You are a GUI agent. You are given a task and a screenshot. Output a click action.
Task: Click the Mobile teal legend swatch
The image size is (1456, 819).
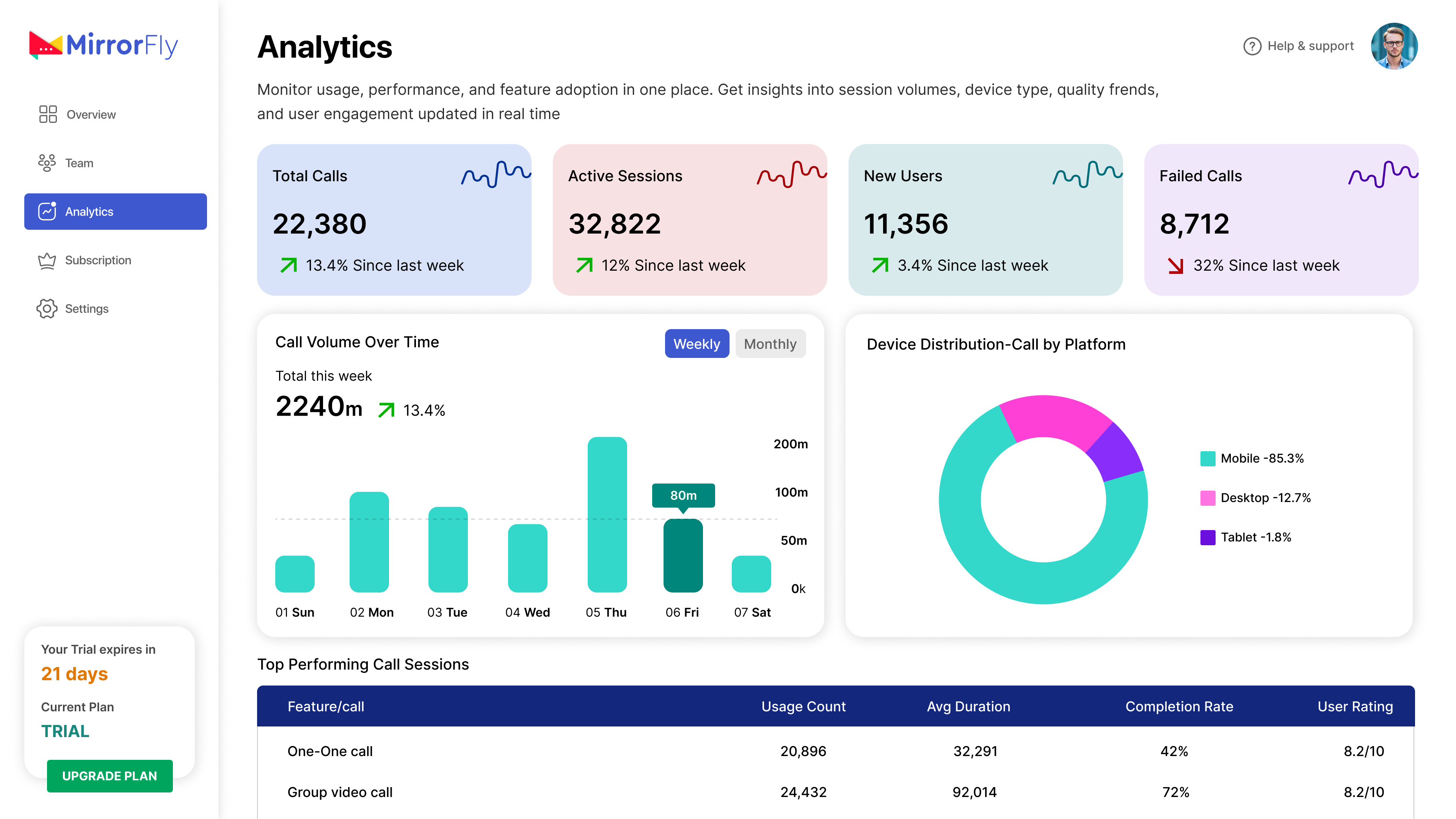(x=1207, y=458)
